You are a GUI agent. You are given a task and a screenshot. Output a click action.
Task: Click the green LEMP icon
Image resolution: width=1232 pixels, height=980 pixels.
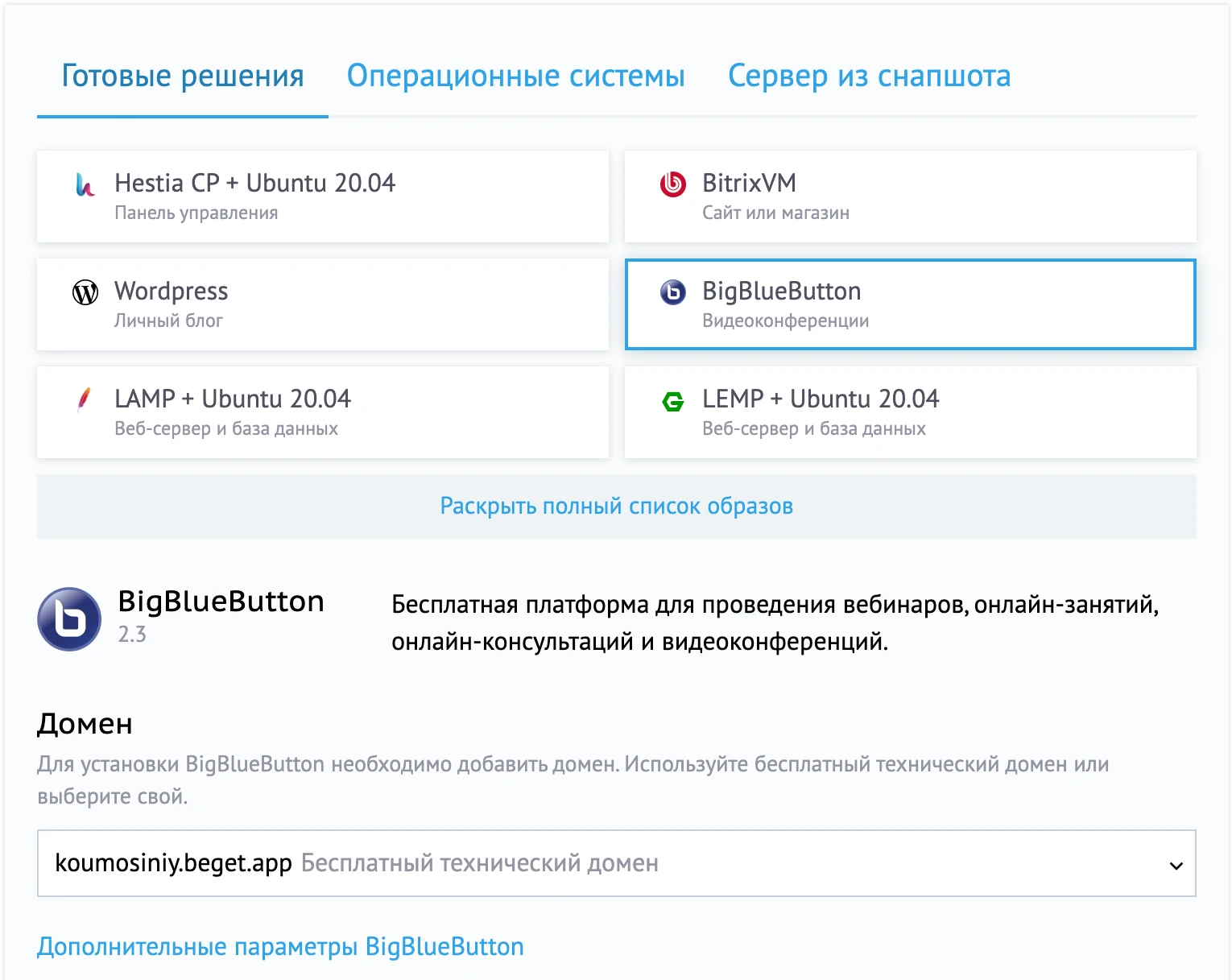tap(672, 400)
